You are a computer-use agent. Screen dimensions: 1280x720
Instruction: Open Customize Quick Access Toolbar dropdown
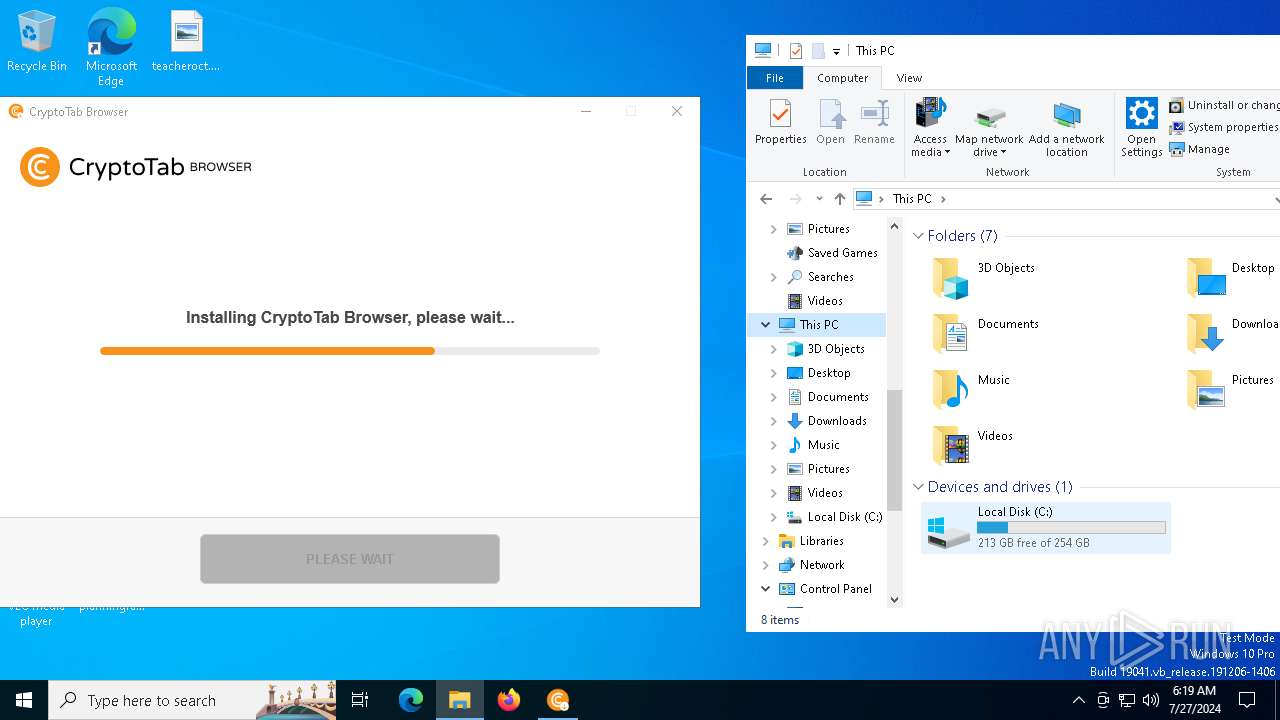pos(836,51)
